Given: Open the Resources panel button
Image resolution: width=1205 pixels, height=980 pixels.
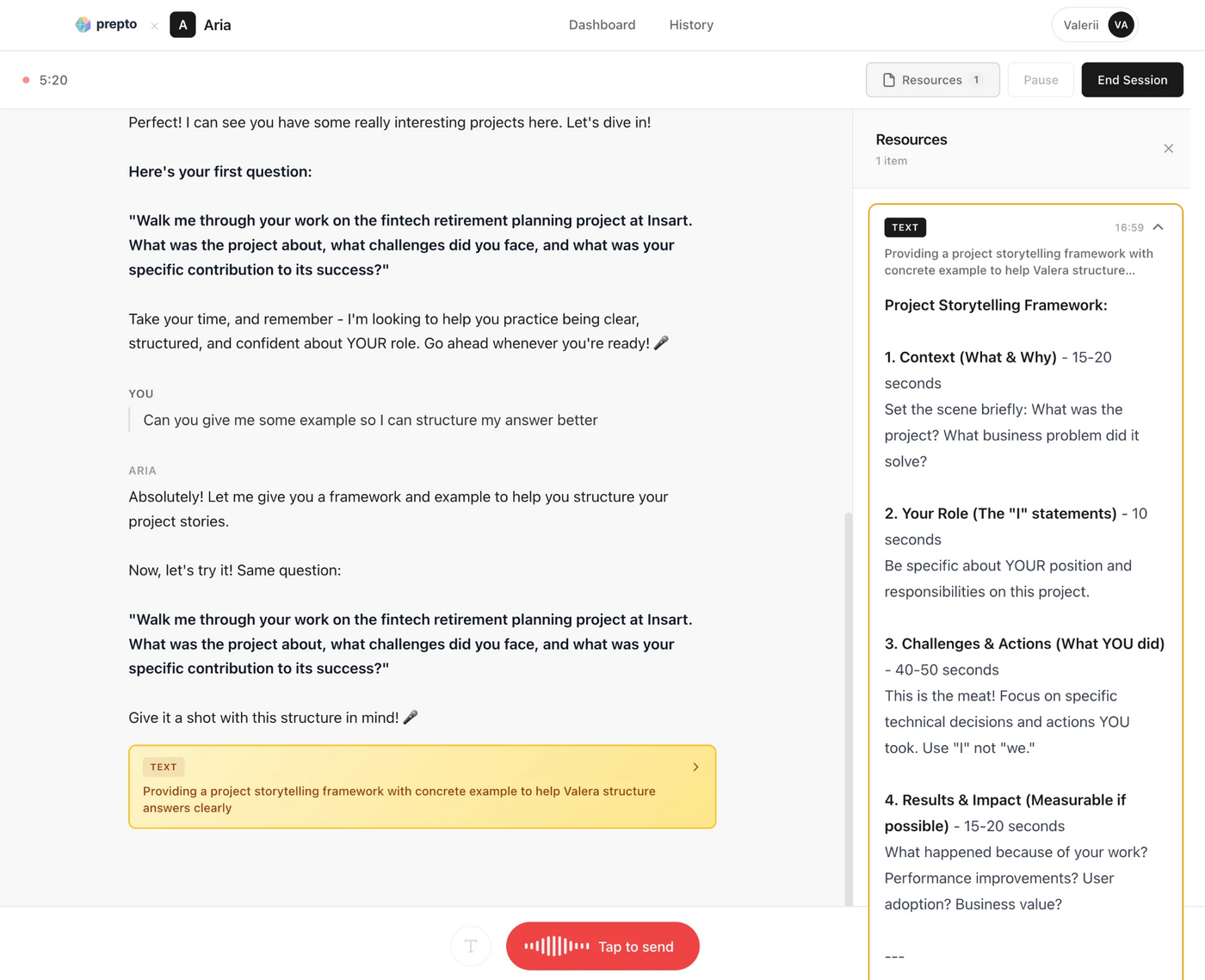Looking at the screenshot, I should [x=932, y=79].
